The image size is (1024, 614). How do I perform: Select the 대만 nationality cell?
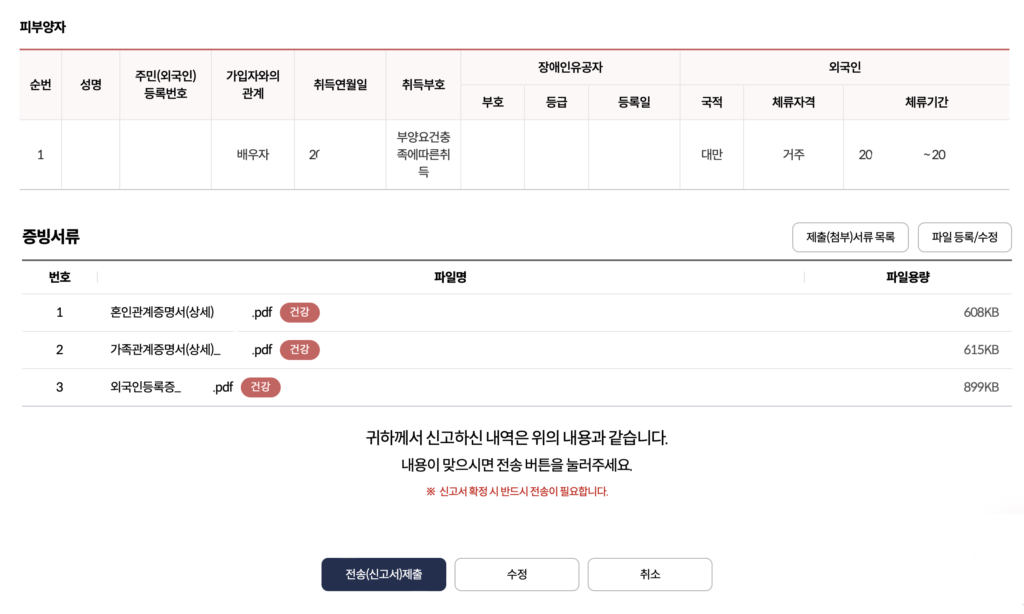[x=711, y=155]
